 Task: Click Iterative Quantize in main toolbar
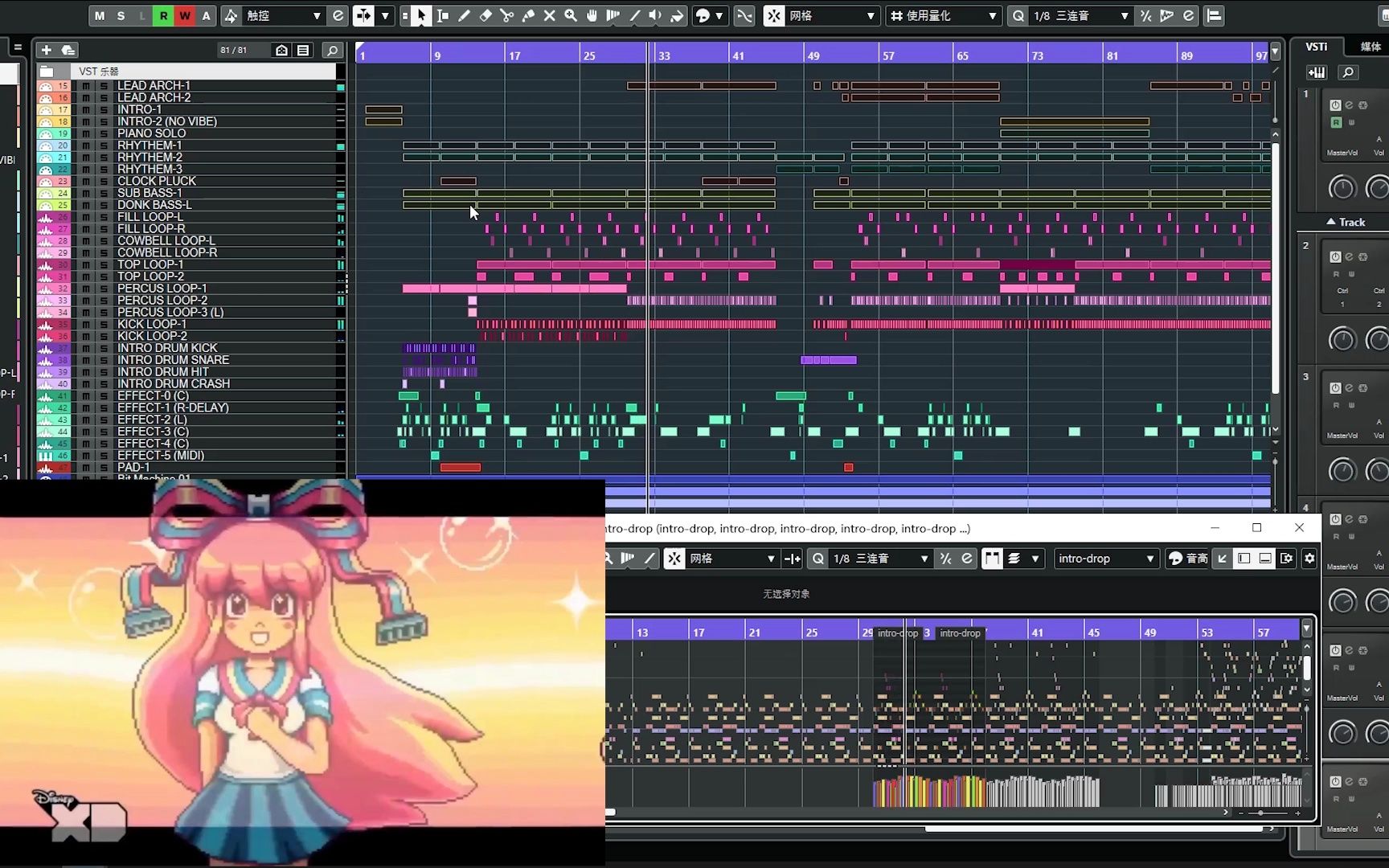click(x=1145, y=15)
